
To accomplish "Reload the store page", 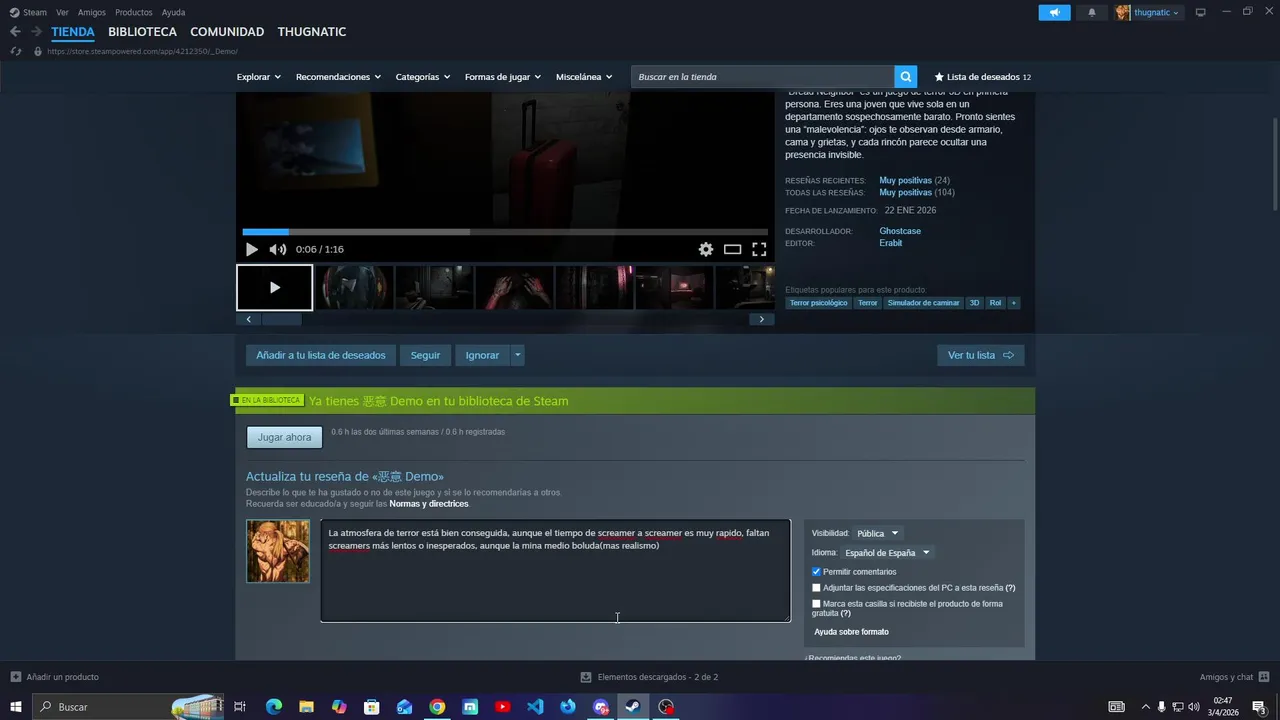I will pos(15,51).
